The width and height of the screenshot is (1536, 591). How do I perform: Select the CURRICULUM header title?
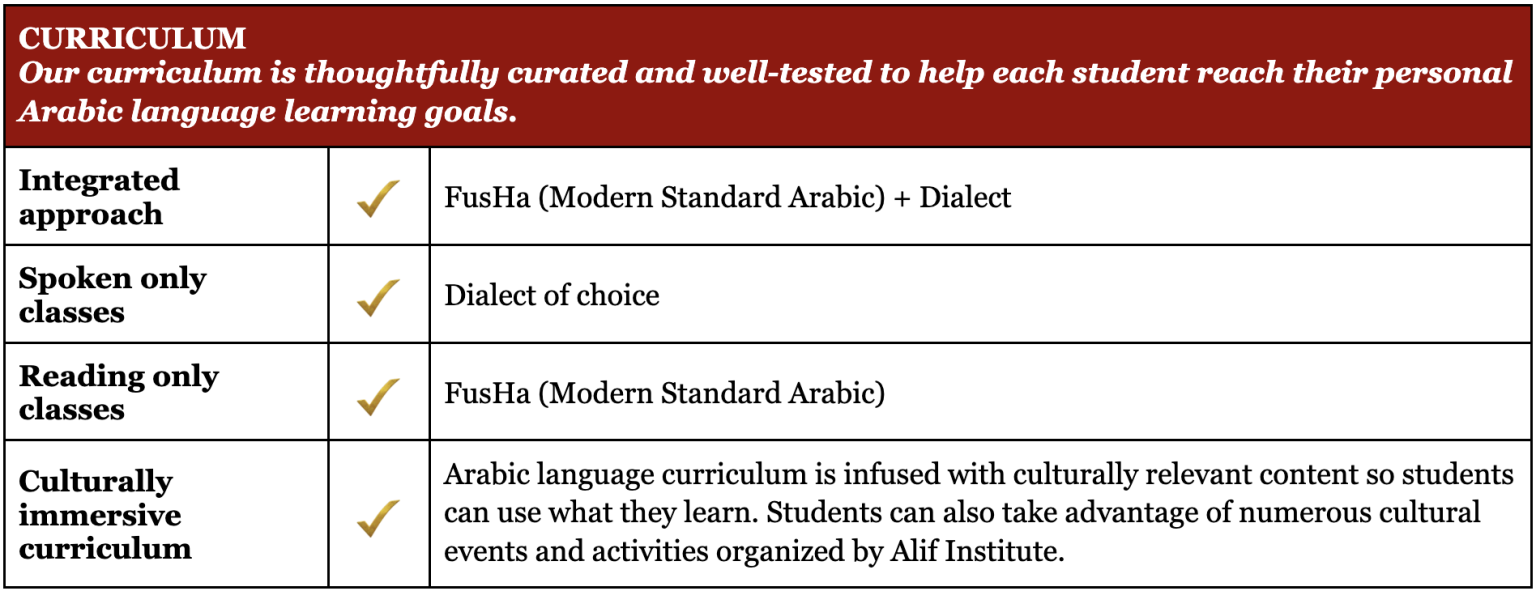pyautogui.click(x=132, y=38)
